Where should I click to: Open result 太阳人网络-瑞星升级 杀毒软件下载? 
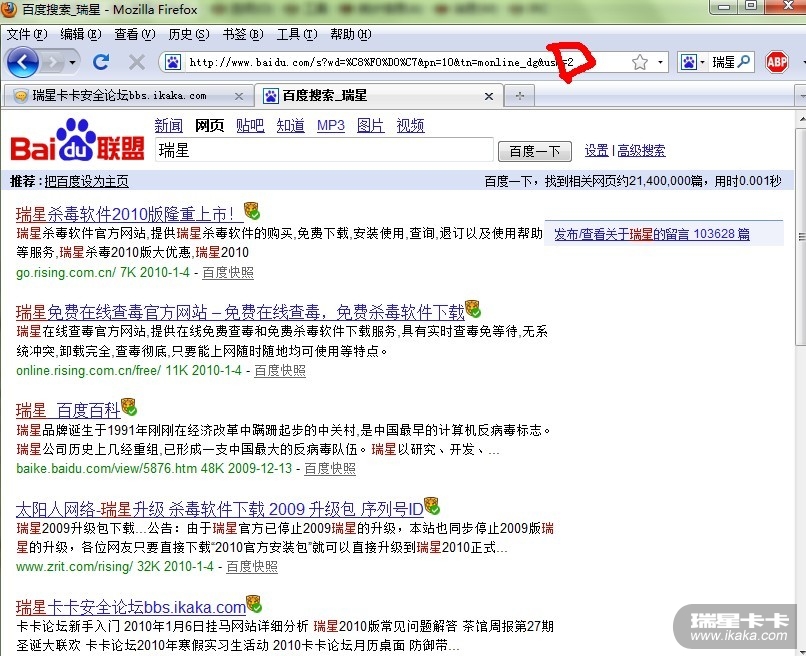coord(219,509)
